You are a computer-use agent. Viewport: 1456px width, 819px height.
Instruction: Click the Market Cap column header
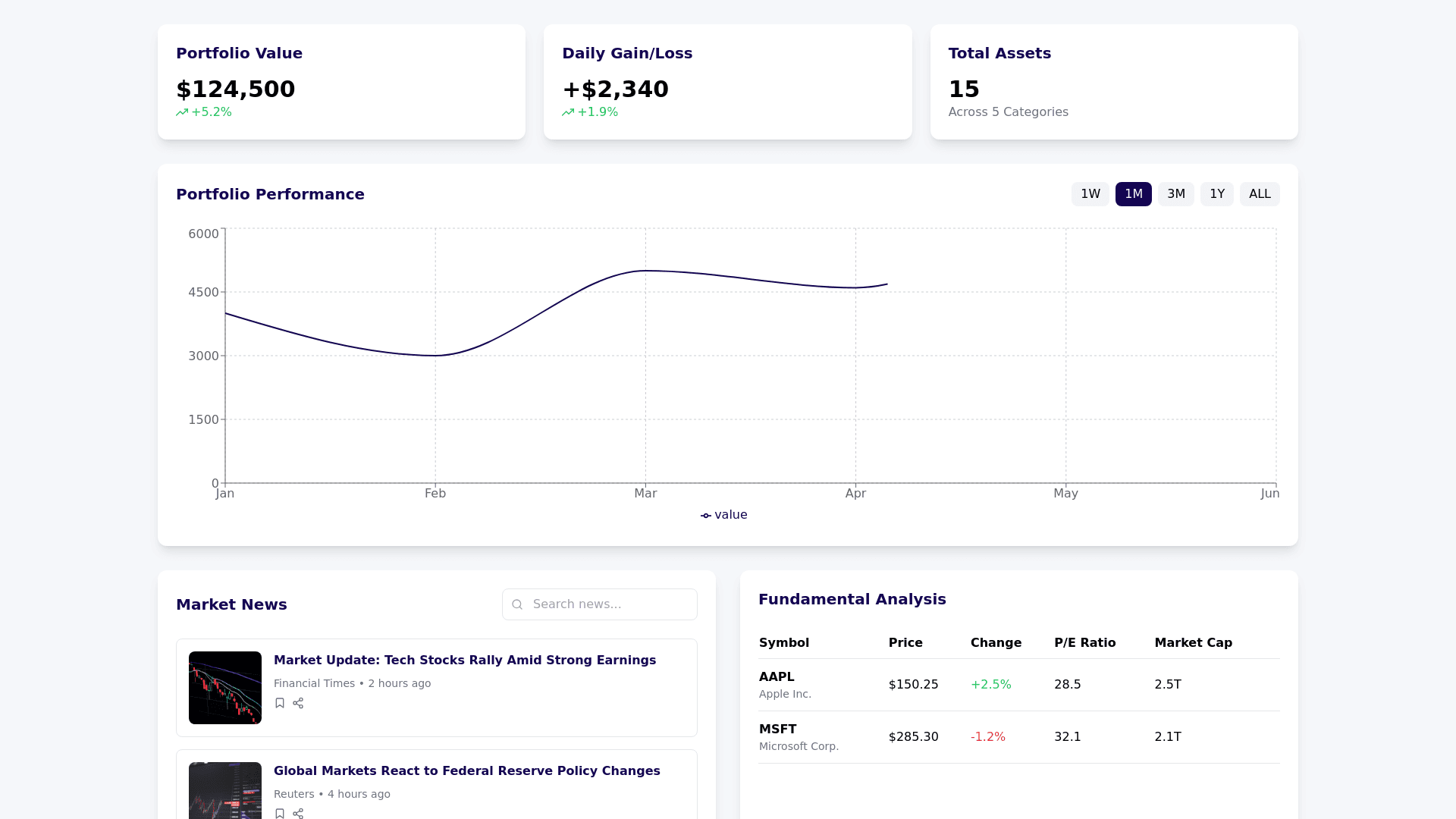tap(1193, 642)
